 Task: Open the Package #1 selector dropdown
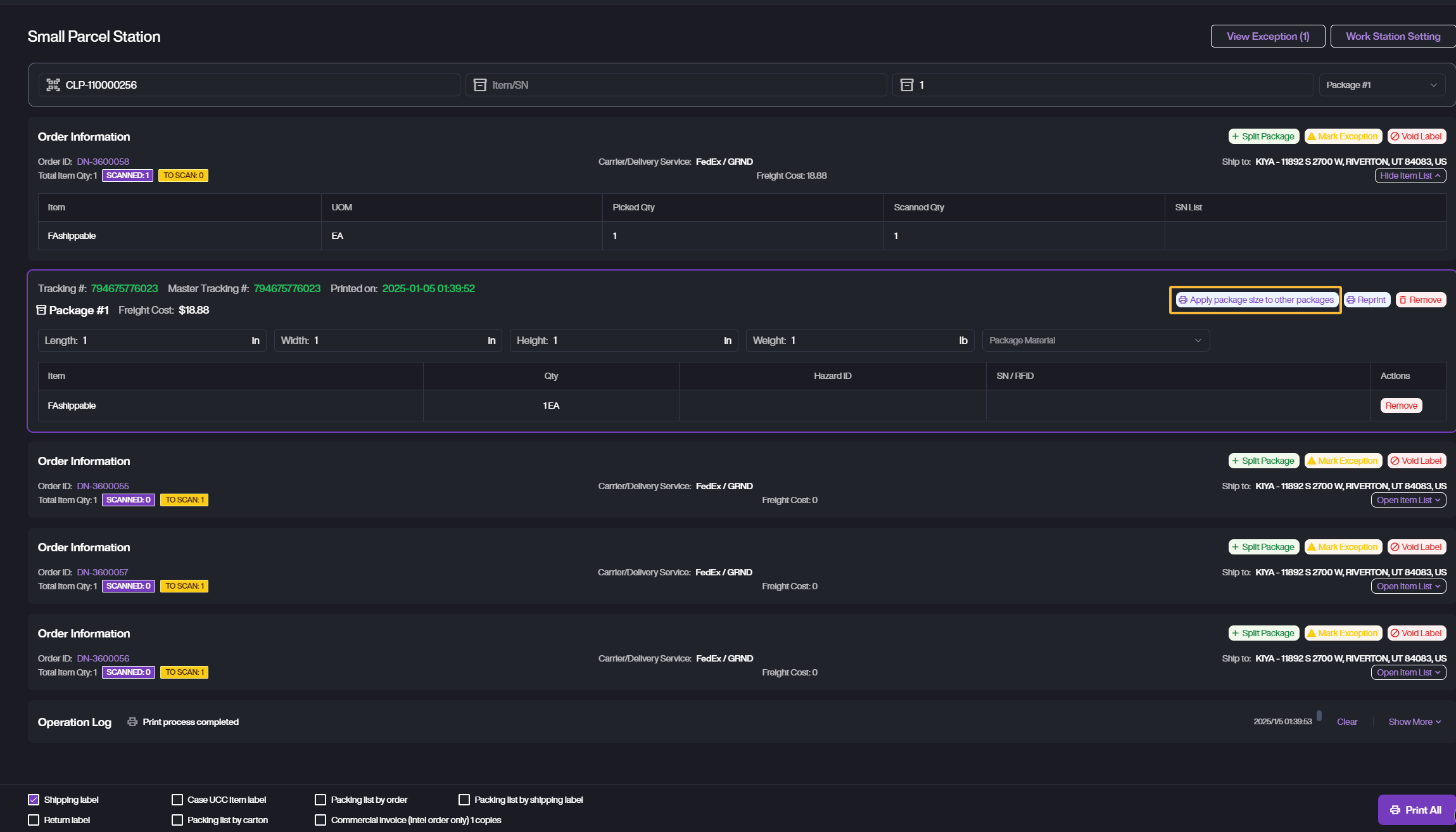(1381, 85)
